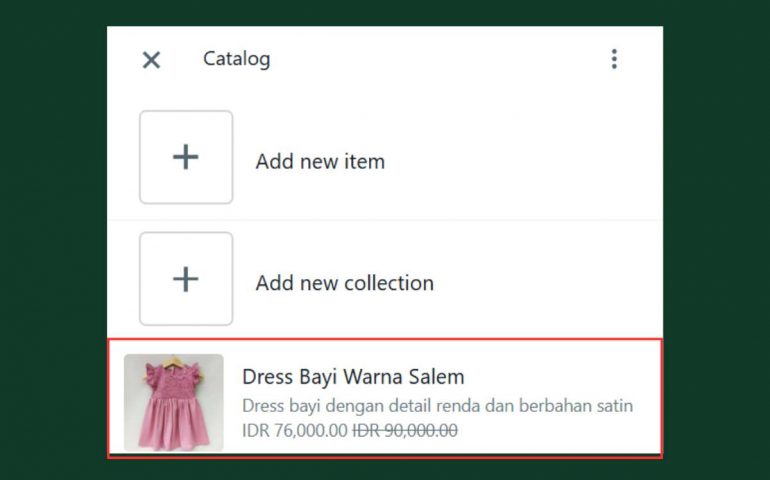Click the product description about renda and satin
The width and height of the screenshot is (770, 480).
point(437,406)
